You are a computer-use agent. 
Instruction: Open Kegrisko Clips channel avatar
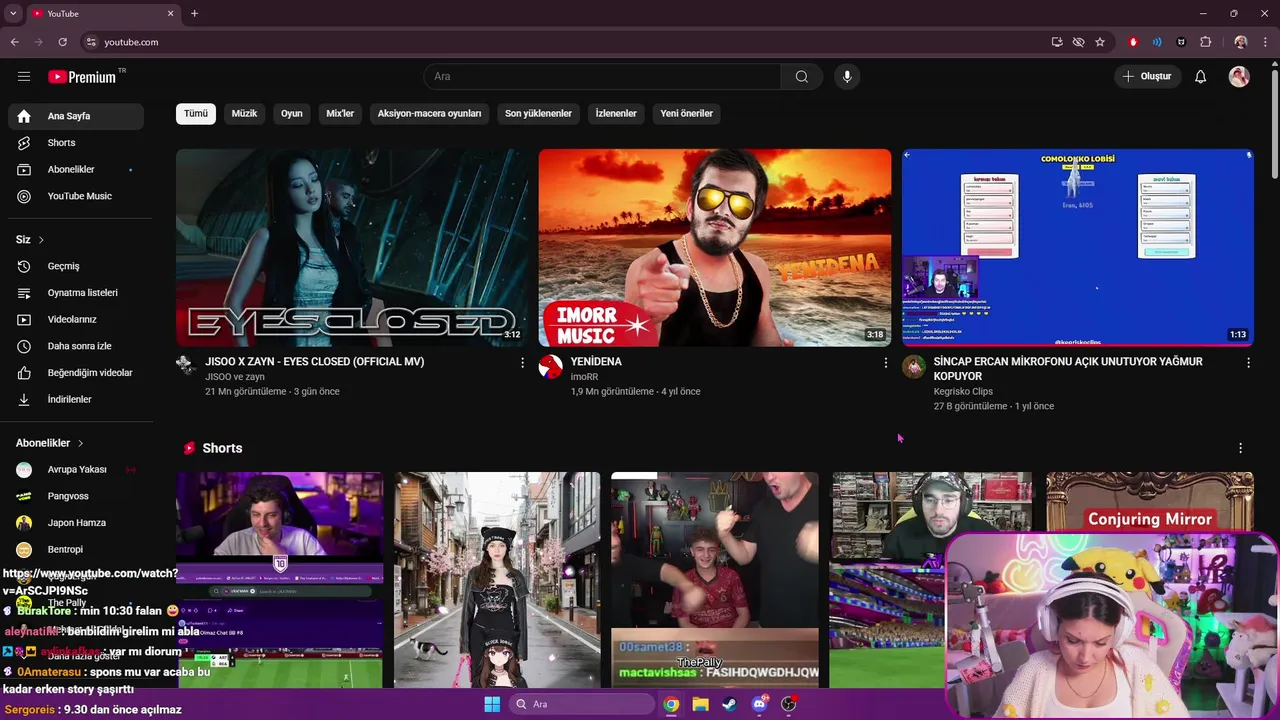coord(914,366)
